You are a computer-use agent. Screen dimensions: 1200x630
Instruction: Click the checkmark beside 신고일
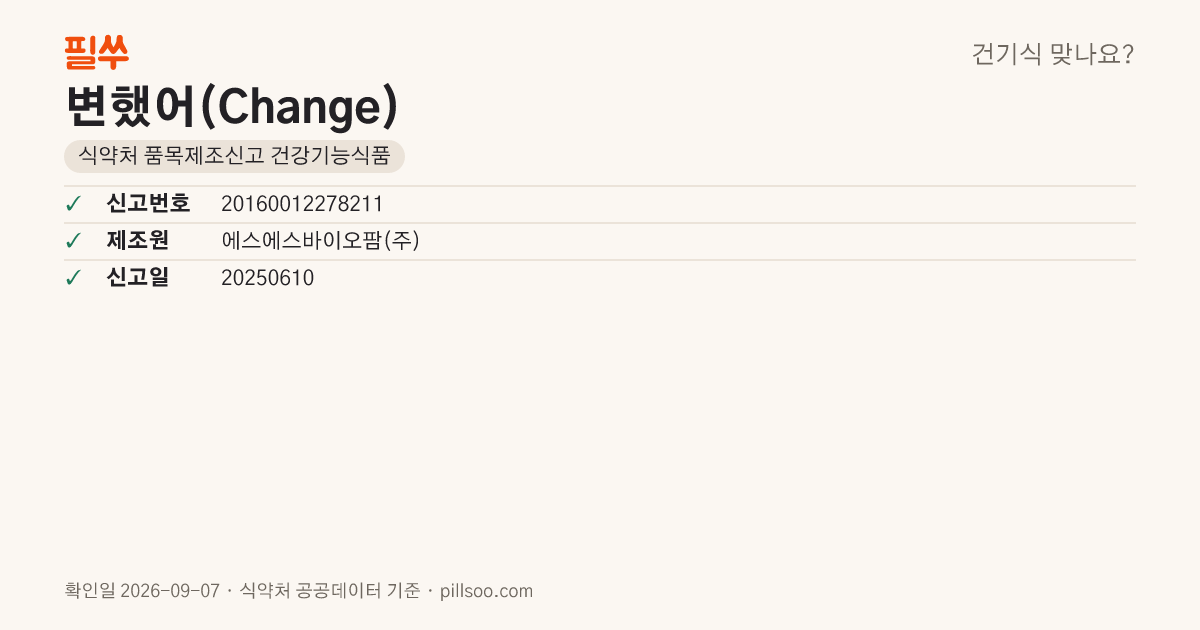73,278
